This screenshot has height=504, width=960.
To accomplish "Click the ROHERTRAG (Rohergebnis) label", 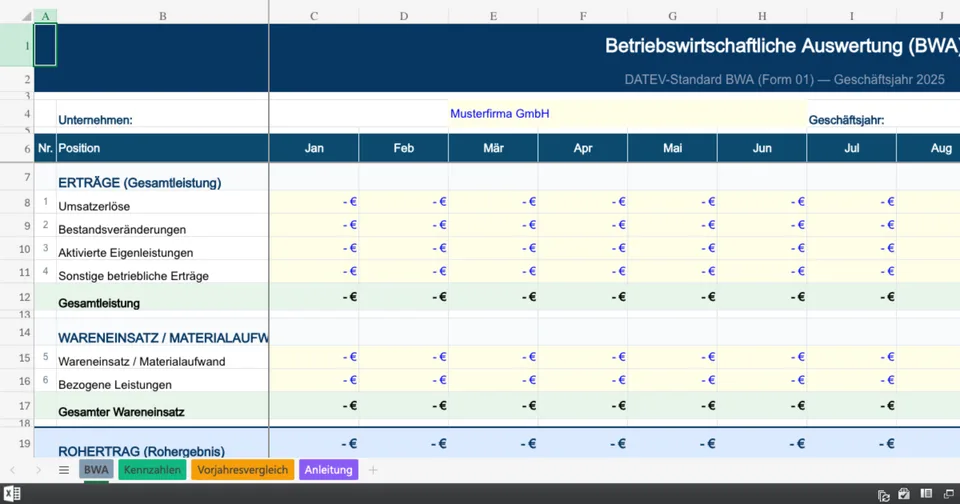I will point(141,451).
